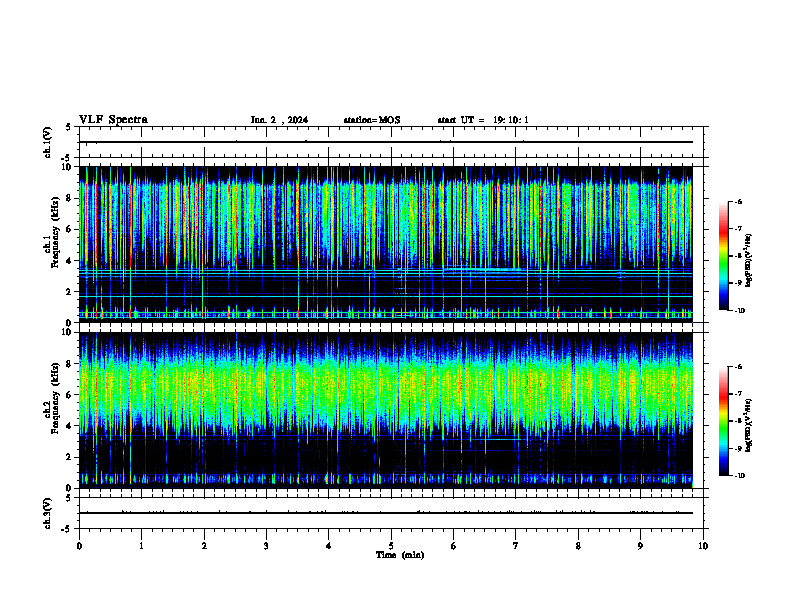Image resolution: width=792 pixels, height=612 pixels.
Task: Click time axis tick label "4"
Action: tap(328, 546)
